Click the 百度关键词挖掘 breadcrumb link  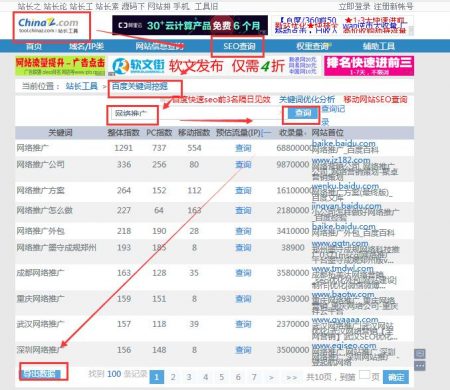(x=140, y=86)
